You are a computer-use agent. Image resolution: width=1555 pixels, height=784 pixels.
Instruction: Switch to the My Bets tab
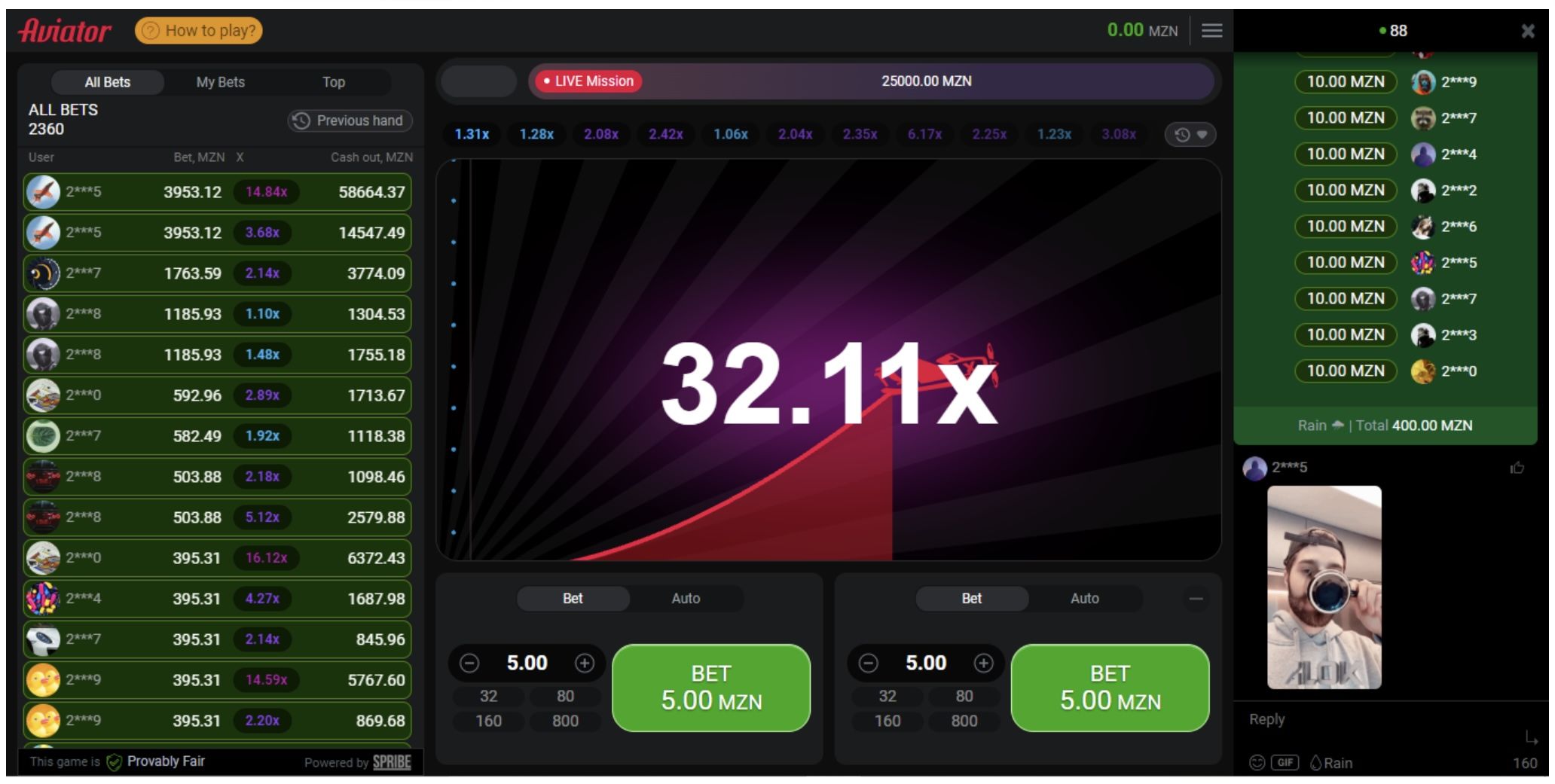220,82
